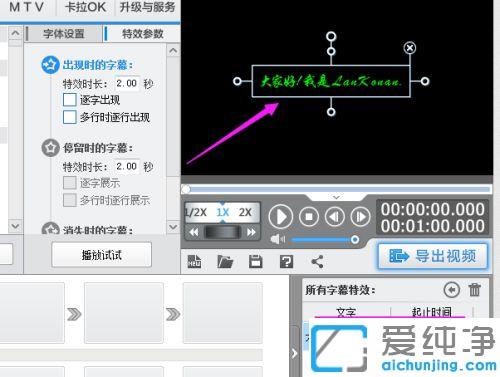The height and width of the screenshot is (377, 500).
Task: Click 文字 column header
Action: (346, 312)
